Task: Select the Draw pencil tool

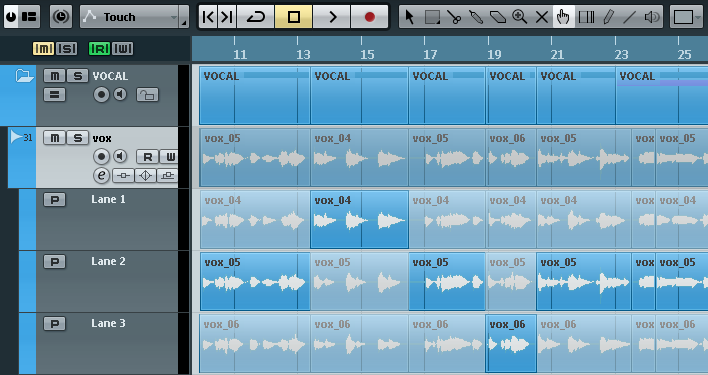Action: pyautogui.click(x=608, y=17)
